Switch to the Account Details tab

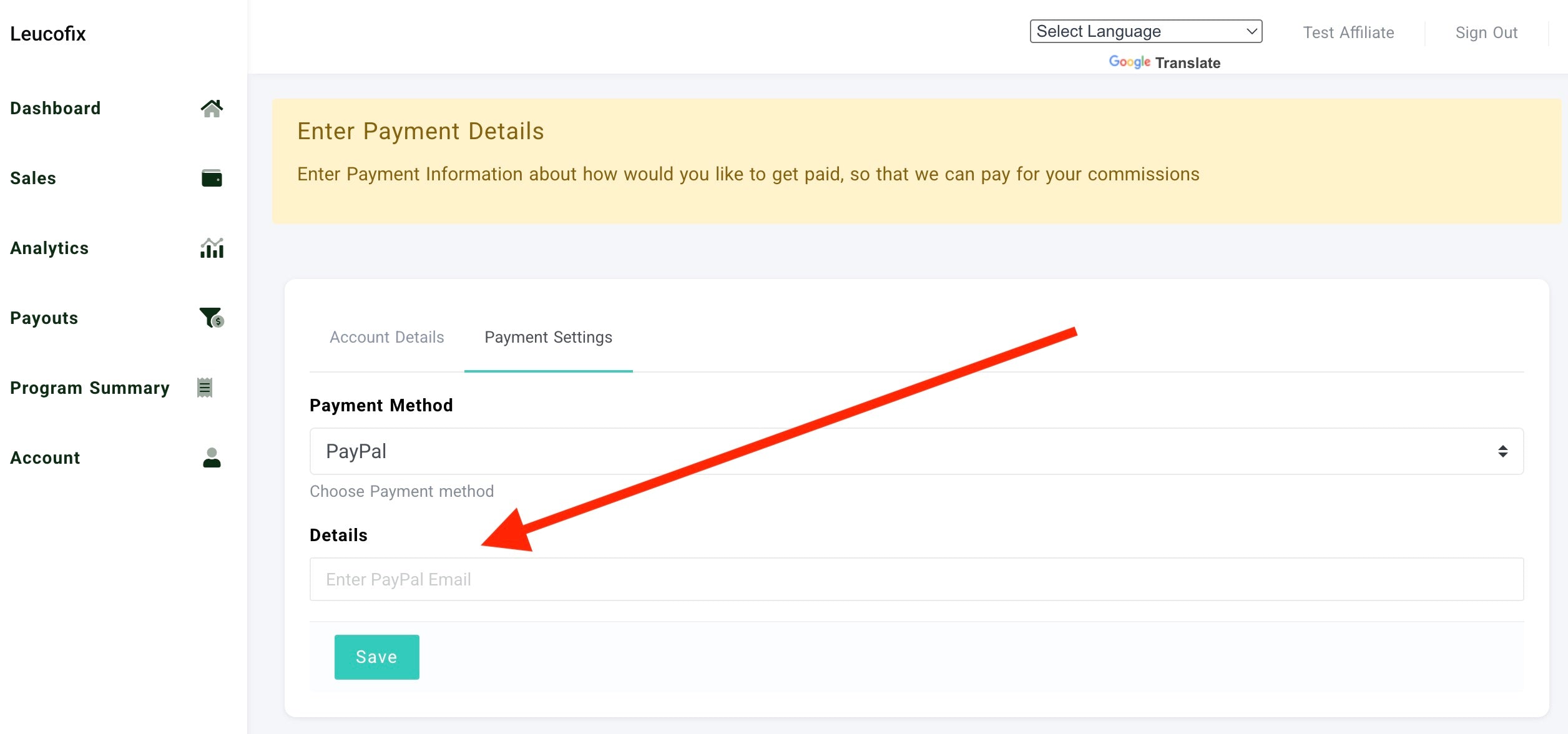click(386, 337)
